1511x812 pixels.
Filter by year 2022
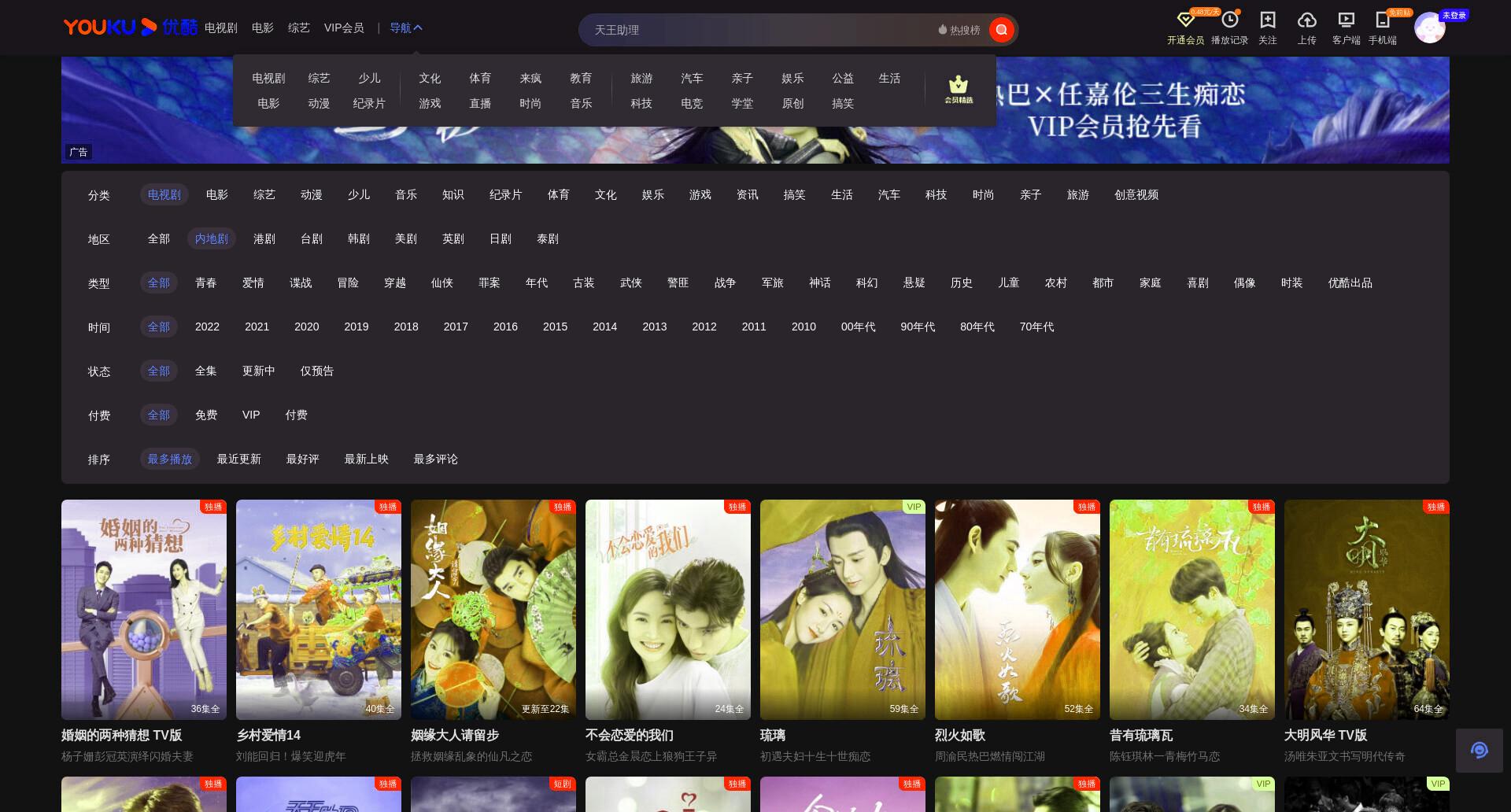tap(207, 327)
